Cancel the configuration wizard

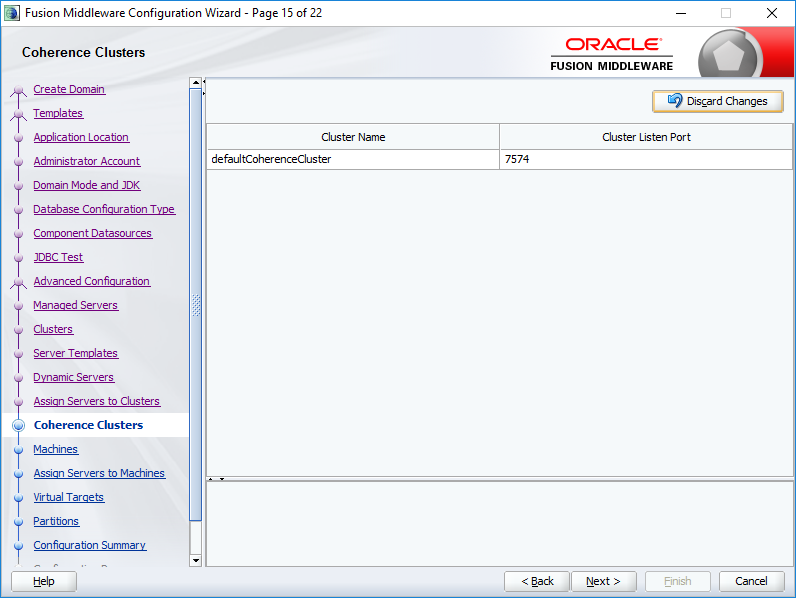pos(751,581)
